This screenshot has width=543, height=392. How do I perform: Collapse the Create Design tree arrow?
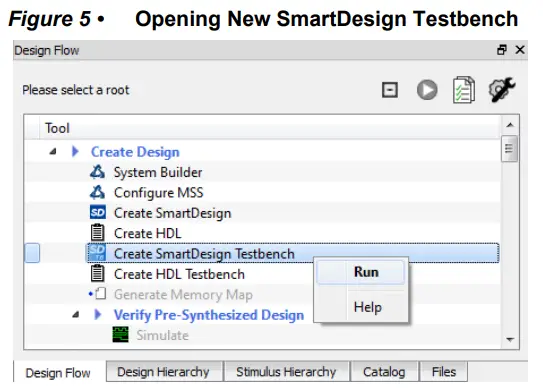pyautogui.click(x=53, y=151)
